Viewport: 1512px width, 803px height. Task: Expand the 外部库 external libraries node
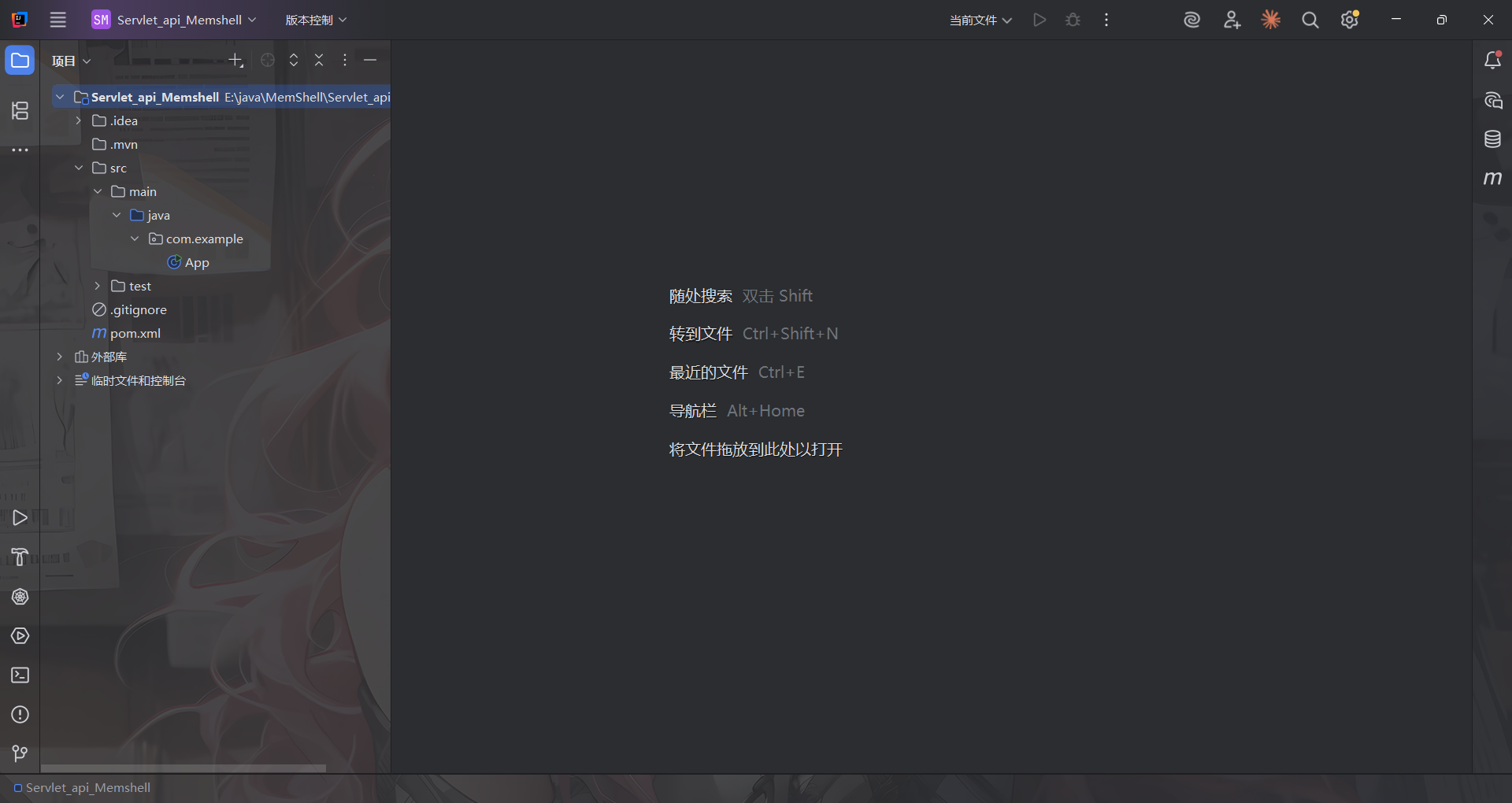pos(60,357)
